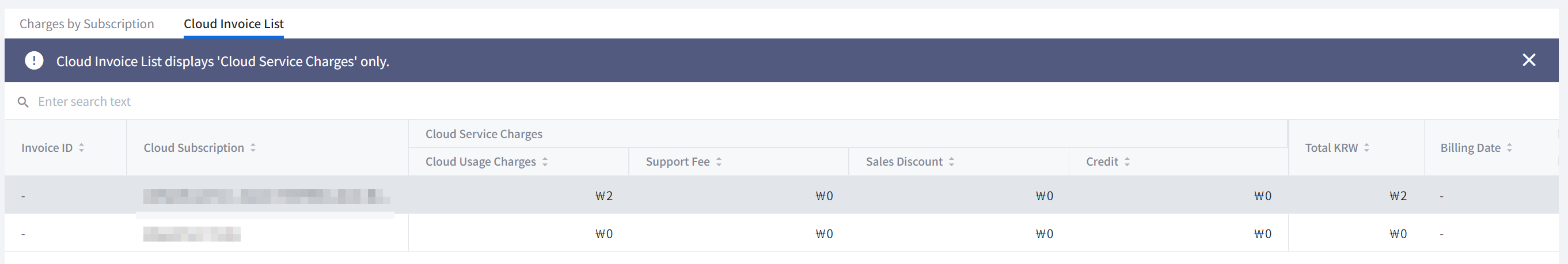Click the exclamation info icon in banner
Viewport: 1568px width, 264px height.
(34, 61)
